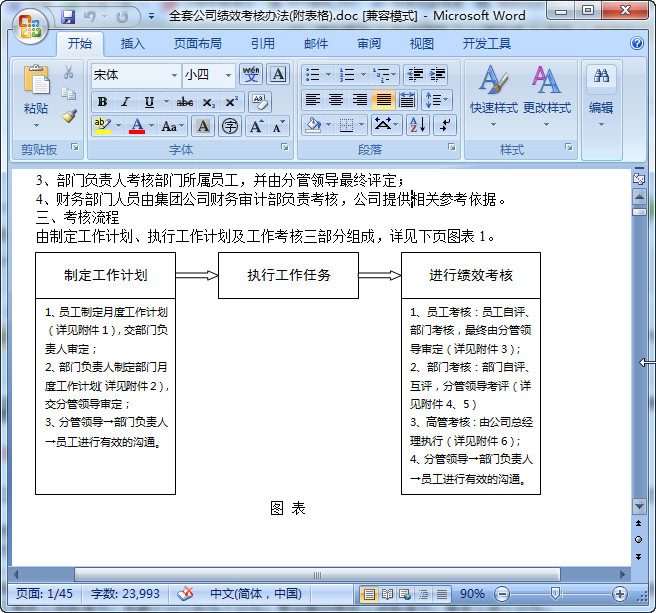Sort text A to Z icon
656x613 pixels.
pos(418,125)
